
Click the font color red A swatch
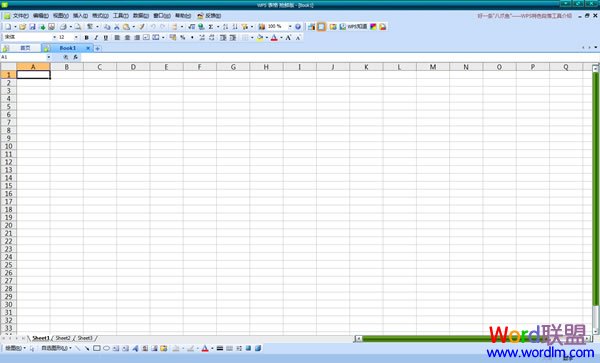[274, 37]
